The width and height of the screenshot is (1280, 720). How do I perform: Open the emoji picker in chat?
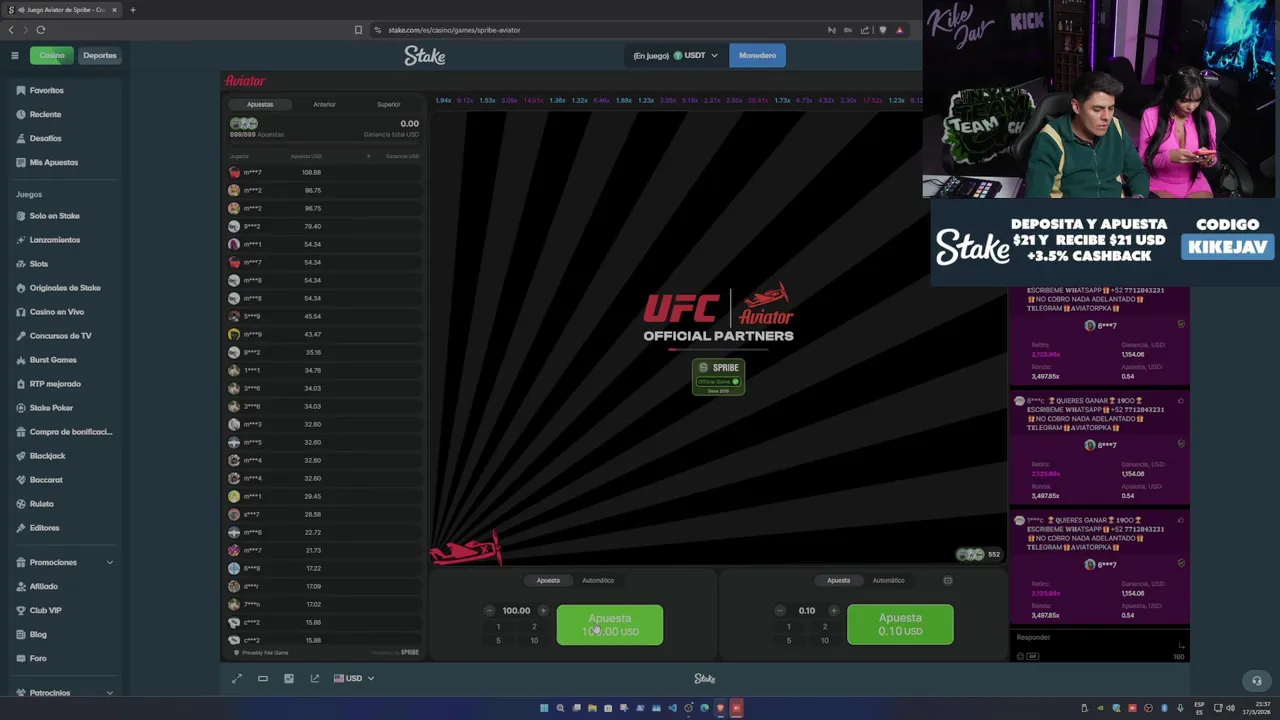tap(1020, 656)
